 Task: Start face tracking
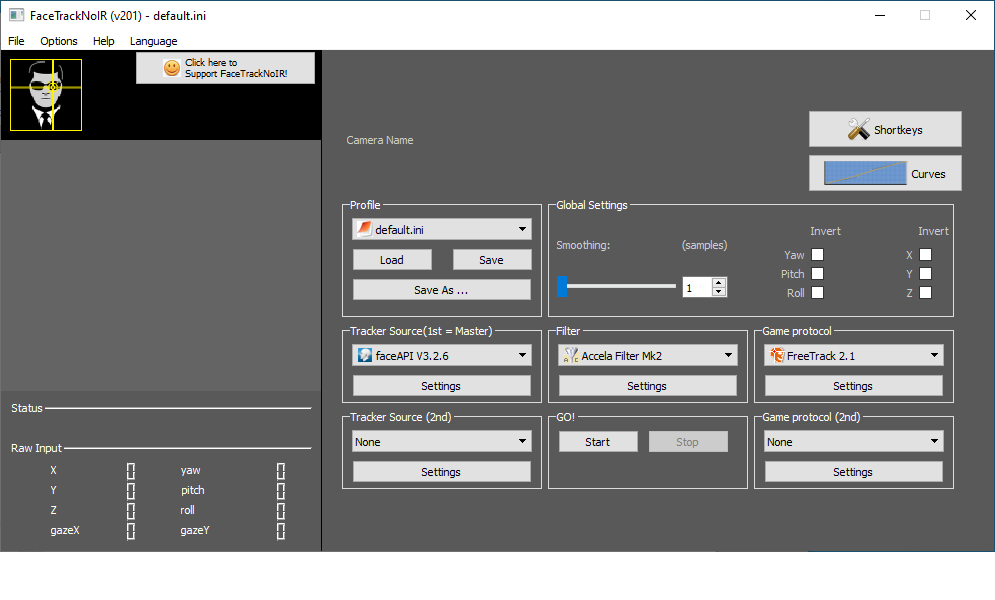[598, 441]
